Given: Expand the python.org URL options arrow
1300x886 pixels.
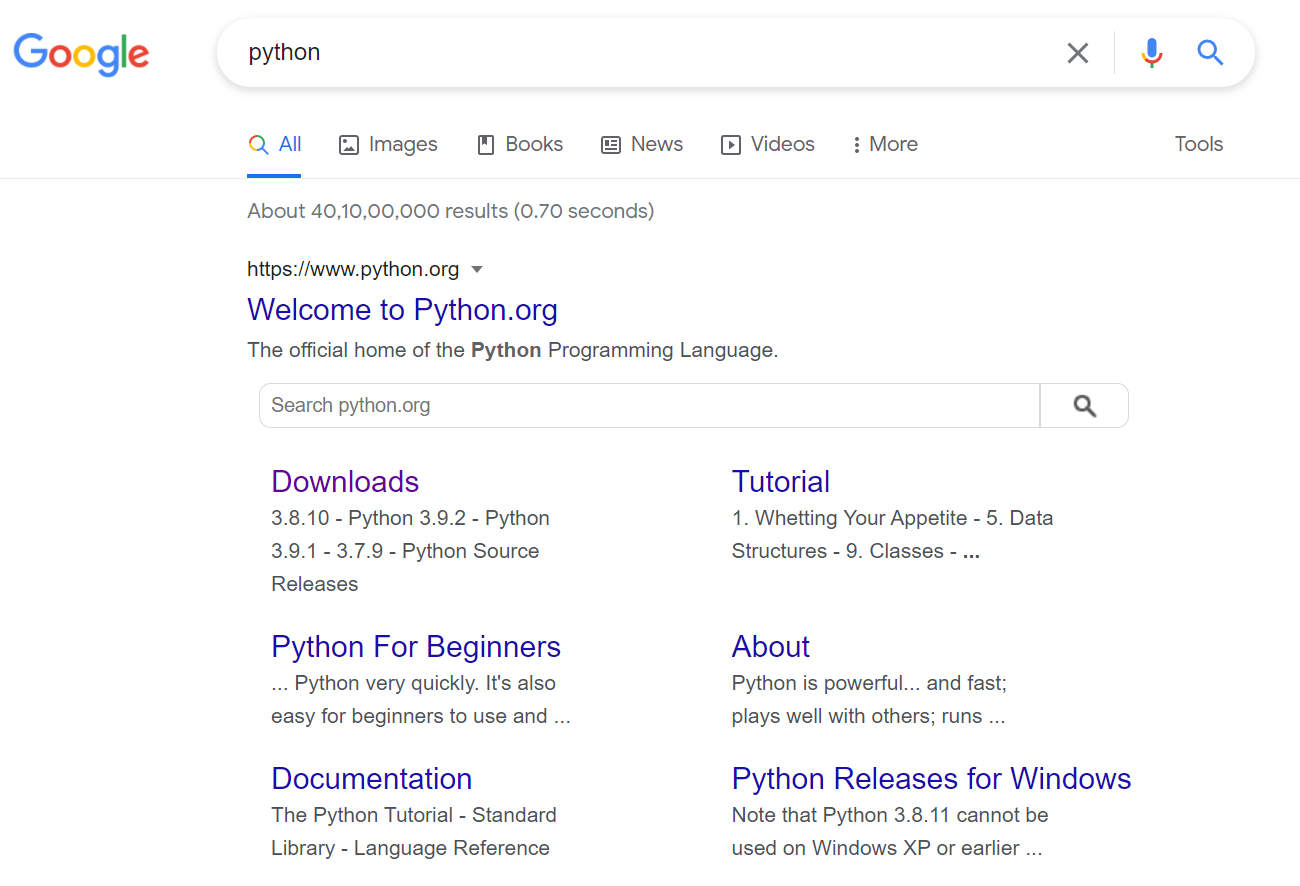Looking at the screenshot, I should (x=477, y=269).
